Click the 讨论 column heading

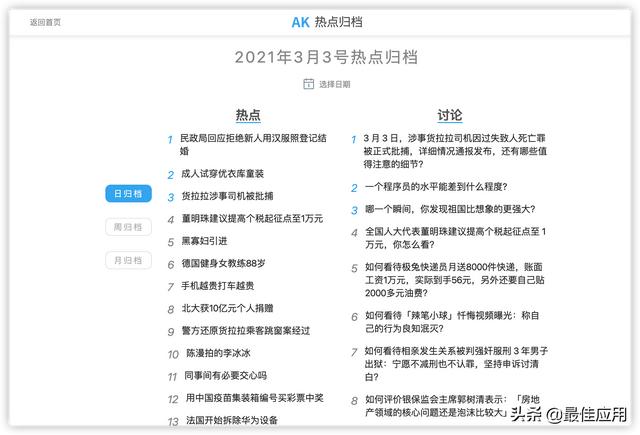click(449, 115)
